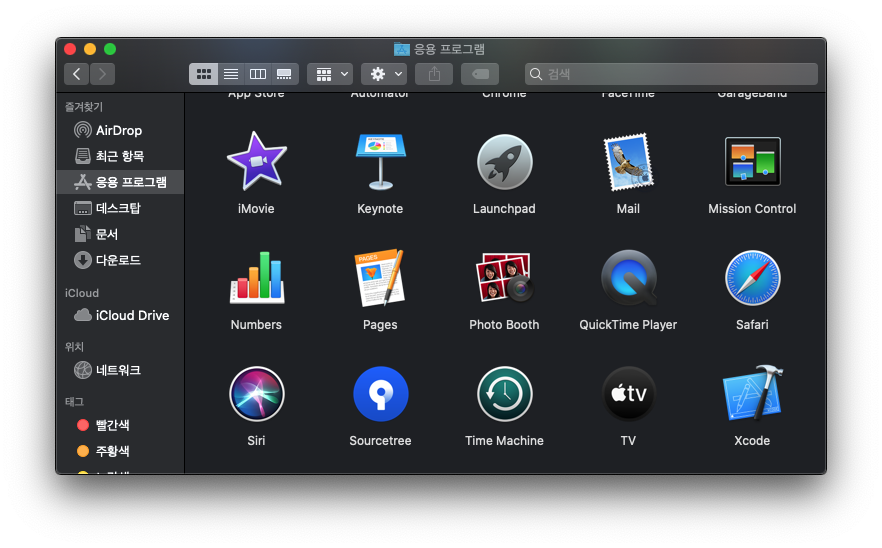Screen dimensions: 882x548
Task: Open iCloud Drive in the sidebar
Action: (x=120, y=315)
